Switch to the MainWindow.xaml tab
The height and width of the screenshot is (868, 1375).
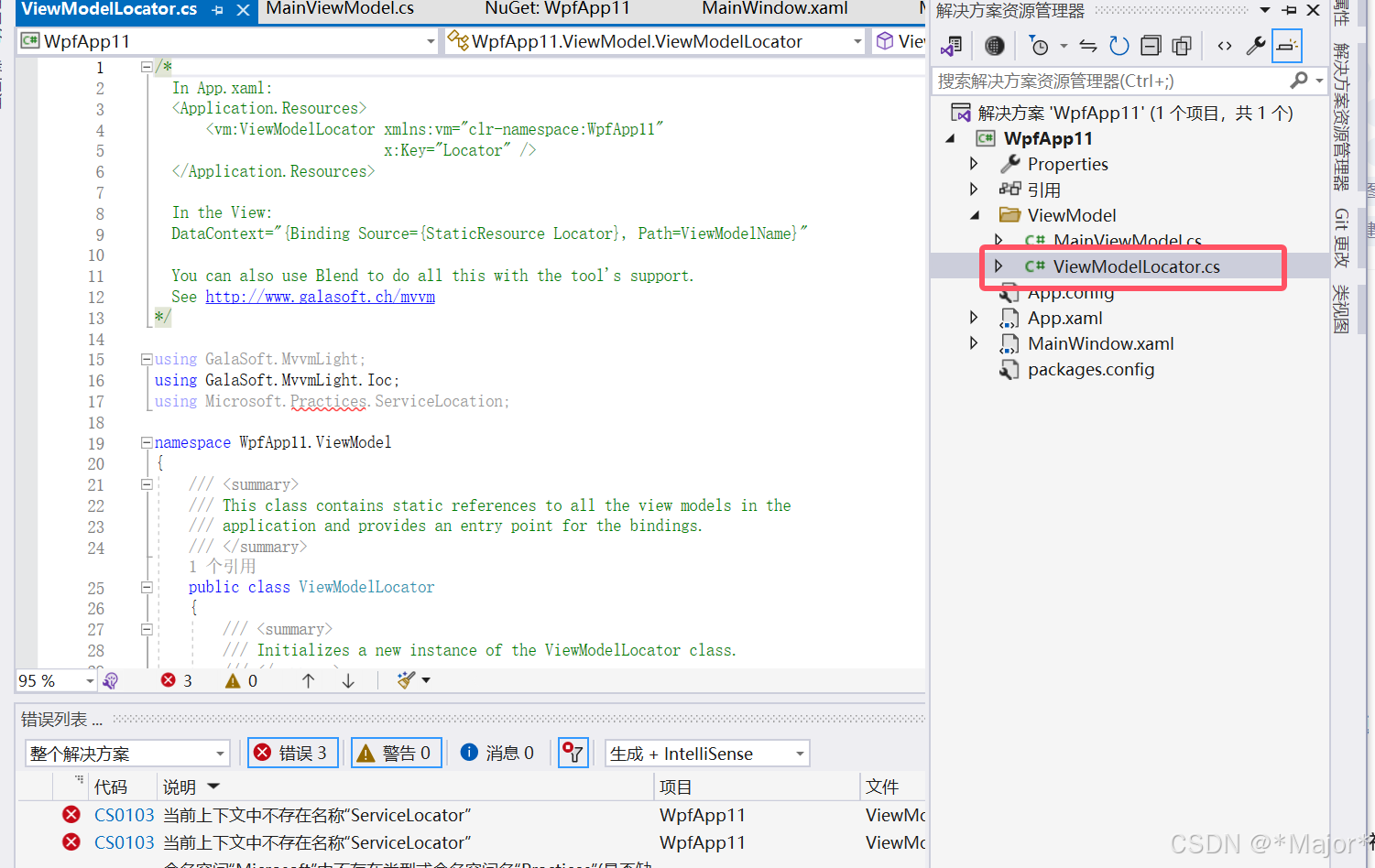click(775, 9)
